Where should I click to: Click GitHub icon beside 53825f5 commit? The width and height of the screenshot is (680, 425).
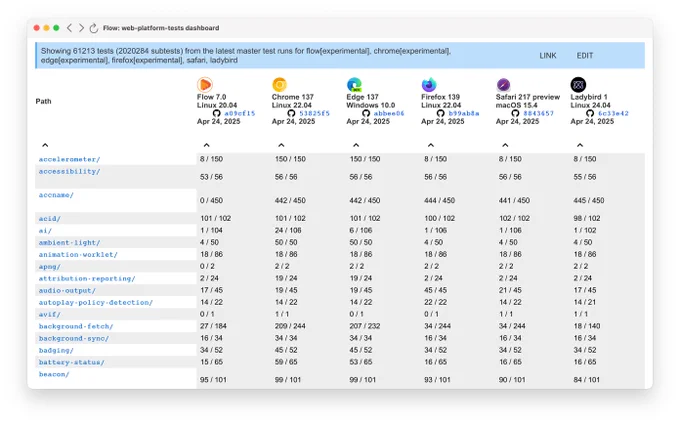tap(291, 113)
